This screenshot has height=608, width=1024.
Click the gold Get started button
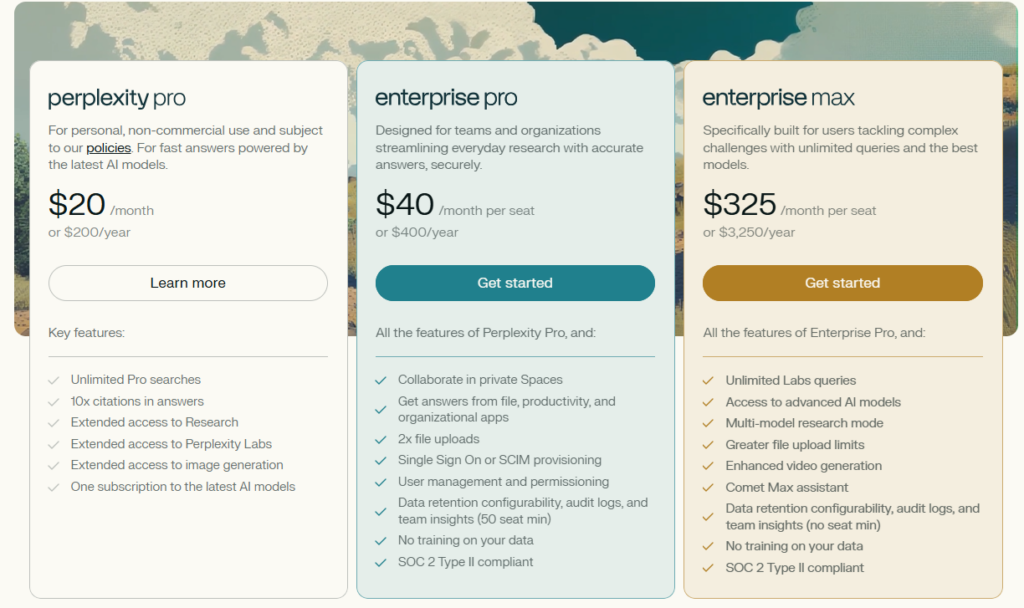[843, 283]
